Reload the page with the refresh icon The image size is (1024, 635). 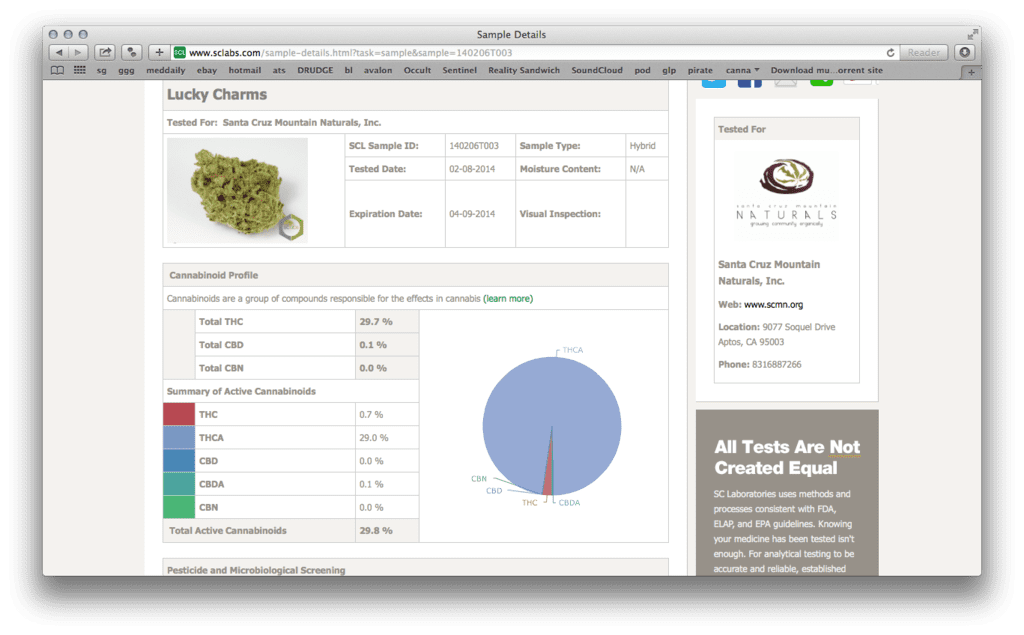[x=890, y=53]
